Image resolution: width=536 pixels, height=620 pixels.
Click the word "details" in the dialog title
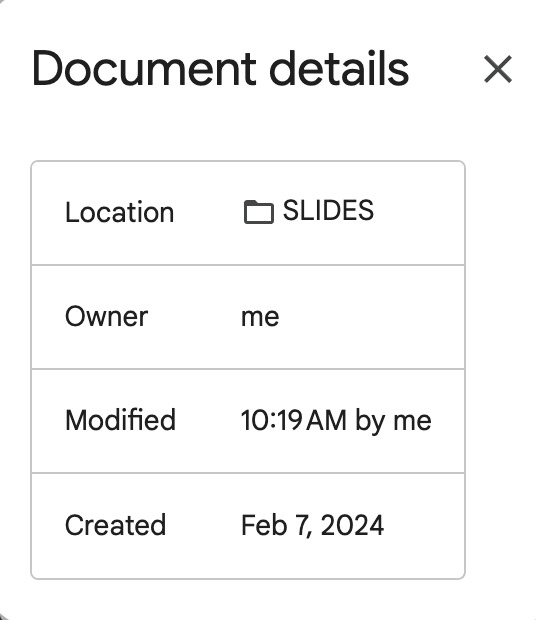click(x=339, y=68)
